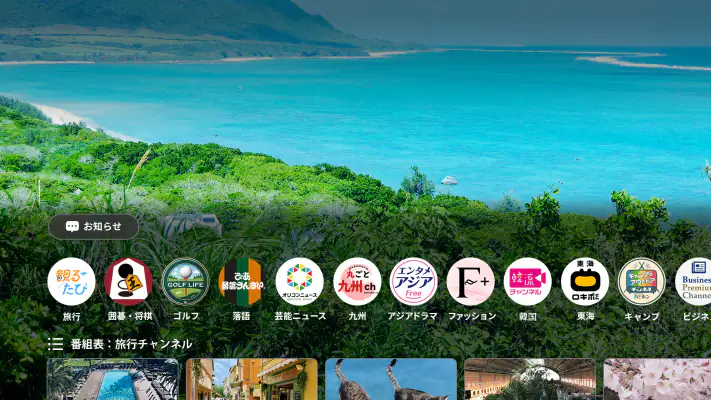Open the greenhouse hall thumbnail
711x400 pixels.
point(530,379)
